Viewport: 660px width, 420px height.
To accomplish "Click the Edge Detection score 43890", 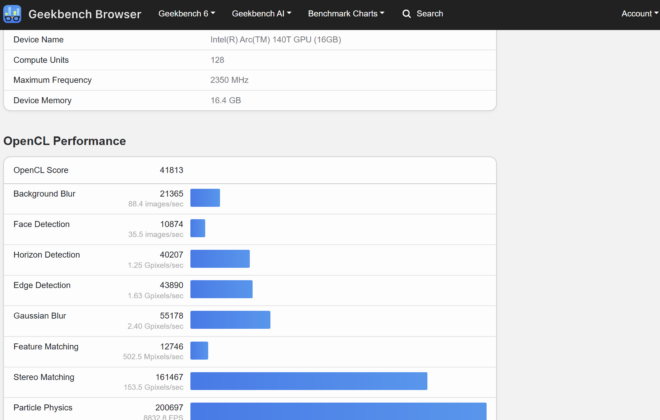I will 171,285.
